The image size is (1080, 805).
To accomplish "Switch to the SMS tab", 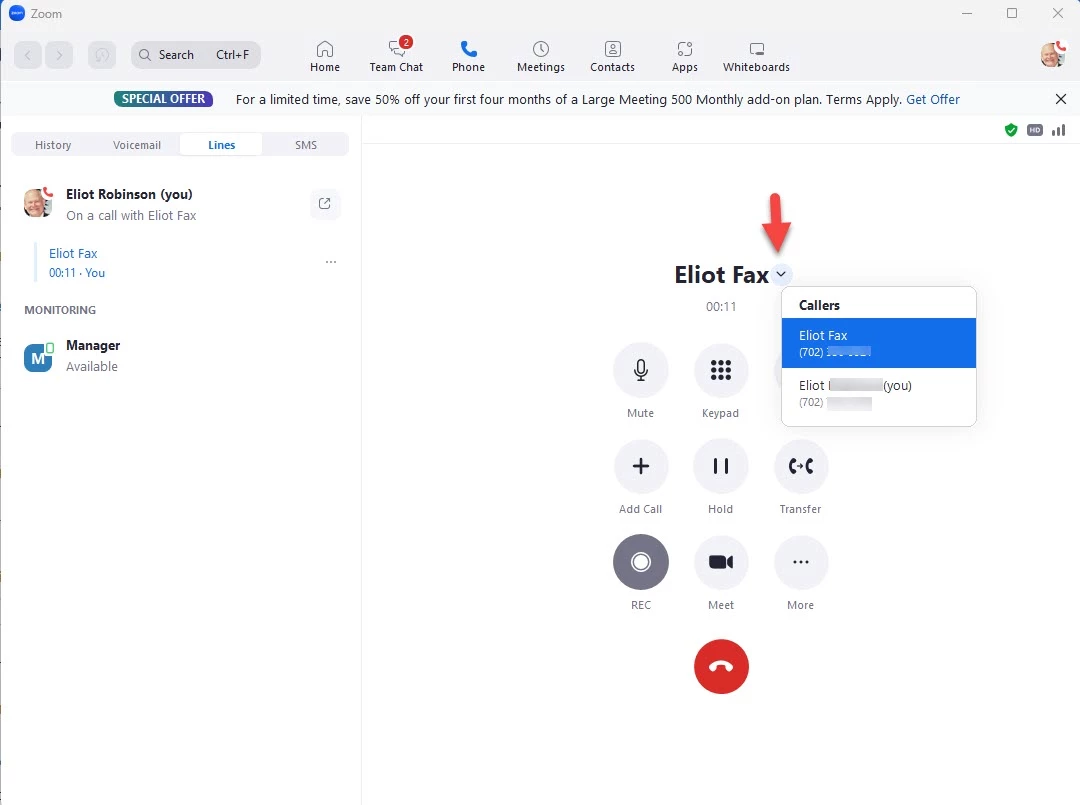I will (306, 145).
